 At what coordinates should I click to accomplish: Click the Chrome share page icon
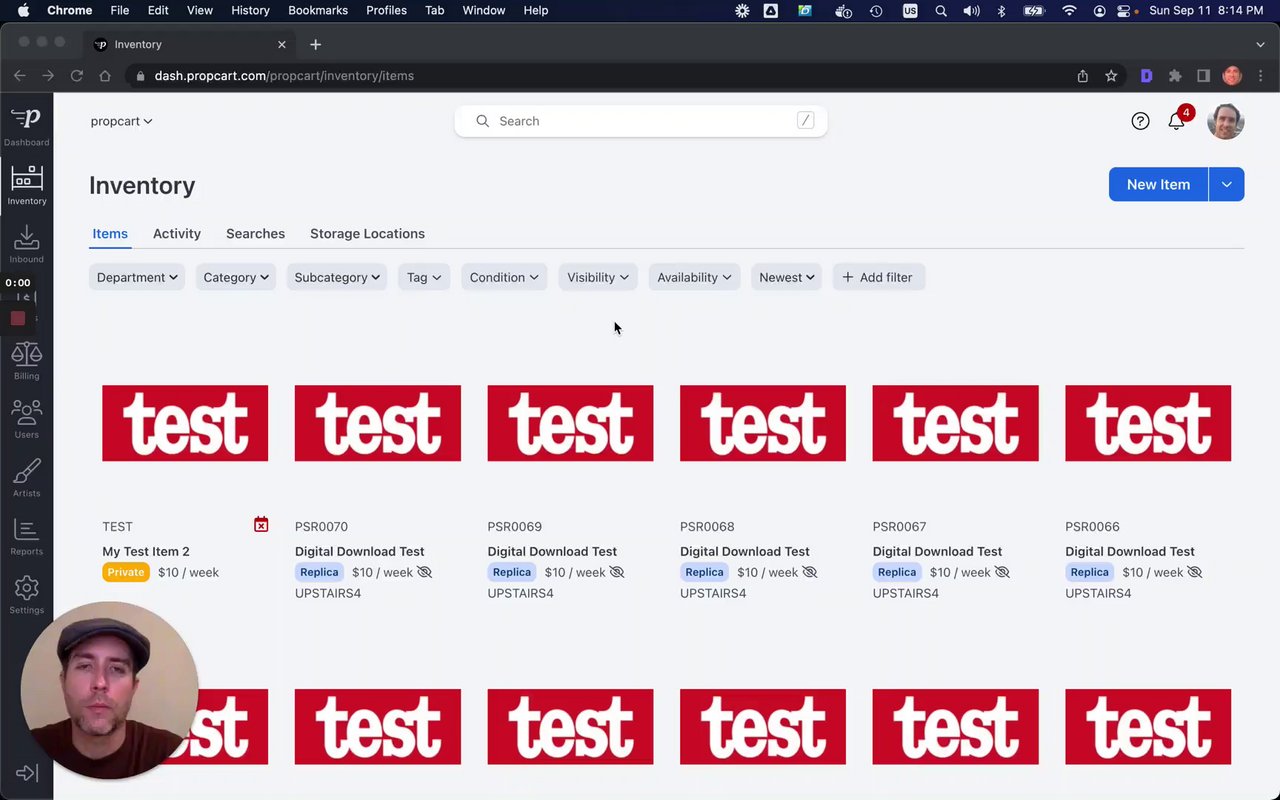1082,76
